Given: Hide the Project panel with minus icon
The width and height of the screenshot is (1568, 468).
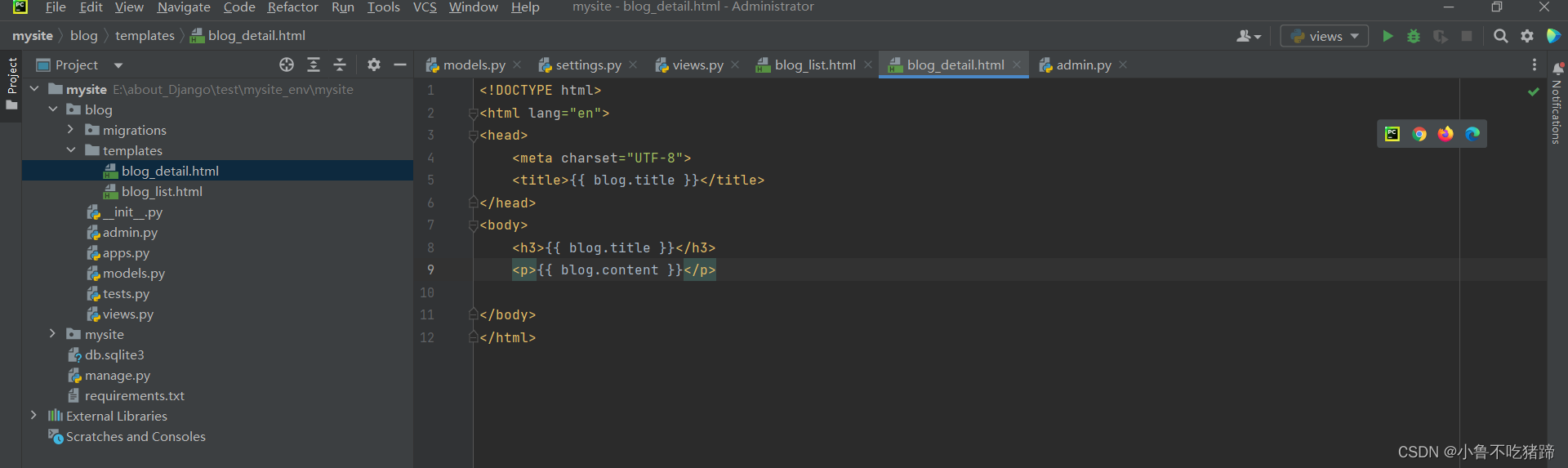Looking at the screenshot, I should point(400,65).
